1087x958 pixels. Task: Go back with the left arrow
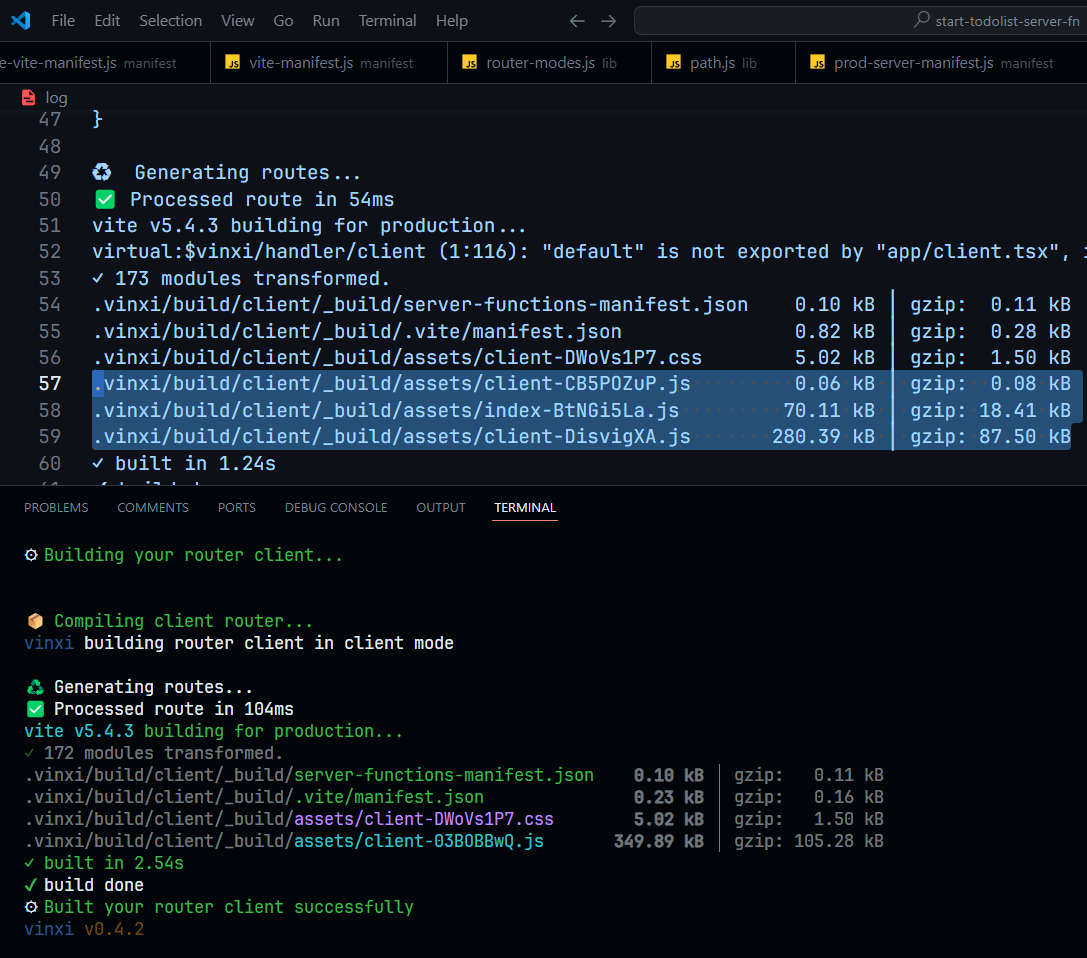[577, 21]
